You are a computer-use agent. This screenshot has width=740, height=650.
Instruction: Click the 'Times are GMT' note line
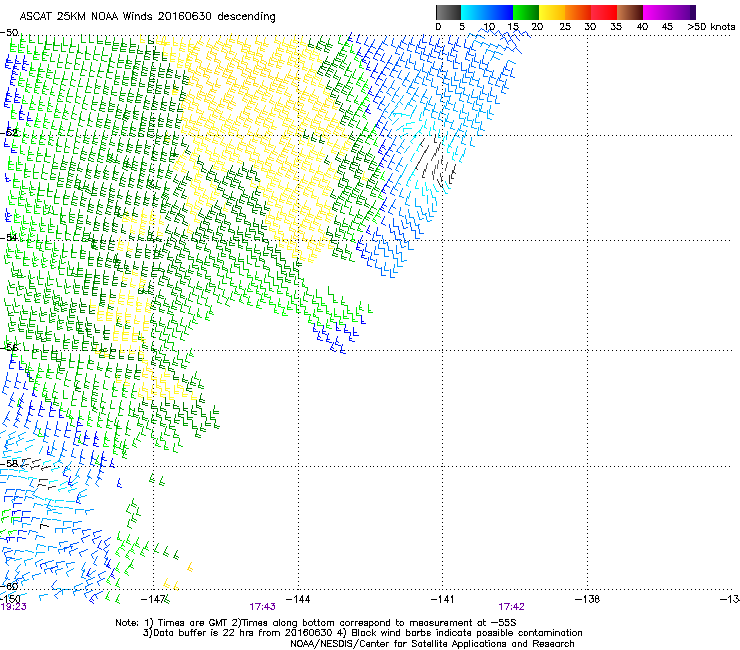click(315, 623)
